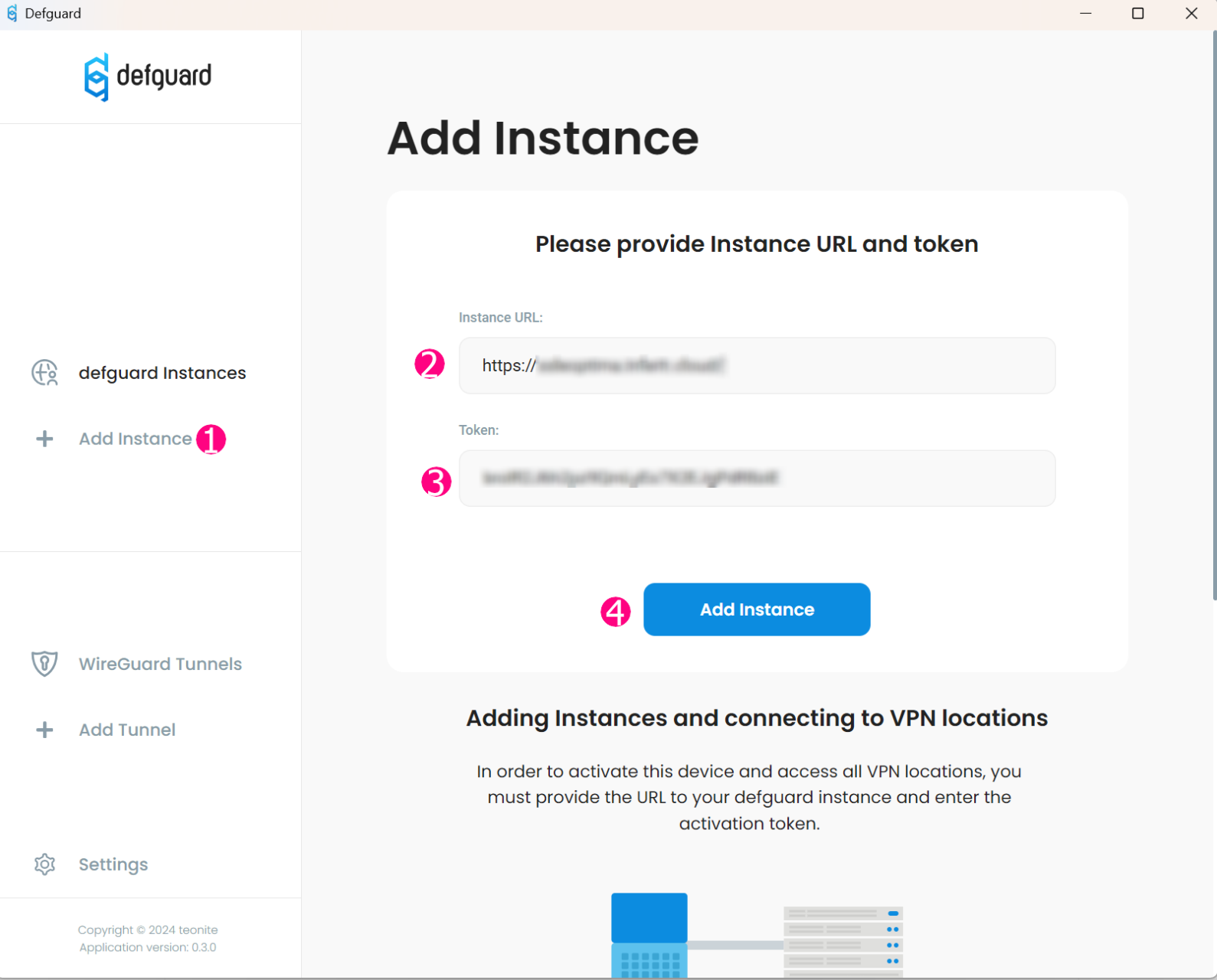Minimize the Defguard window

click(1085, 13)
